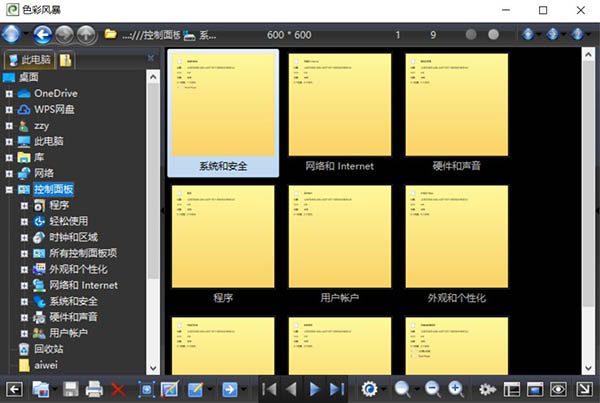Select the 硬件和声音 thumbnail
600x403 pixels.
coord(457,113)
